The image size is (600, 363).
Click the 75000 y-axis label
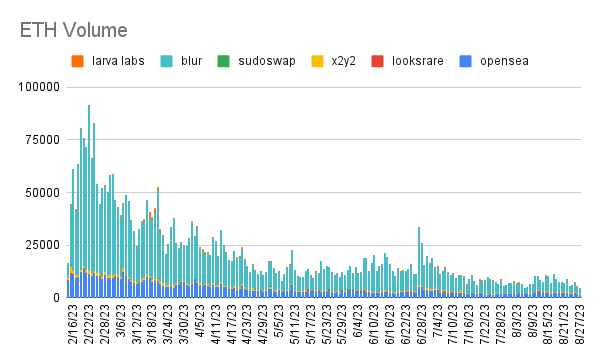click(43, 140)
